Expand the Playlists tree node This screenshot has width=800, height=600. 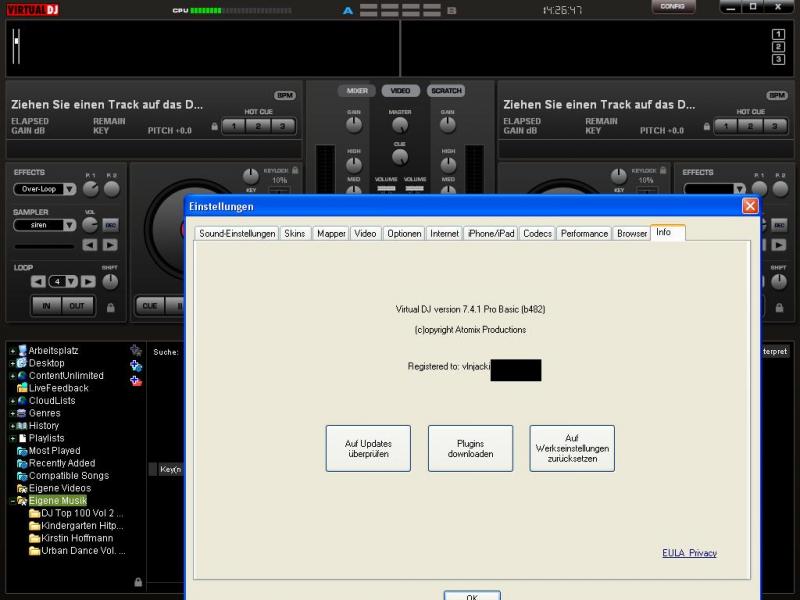point(12,438)
